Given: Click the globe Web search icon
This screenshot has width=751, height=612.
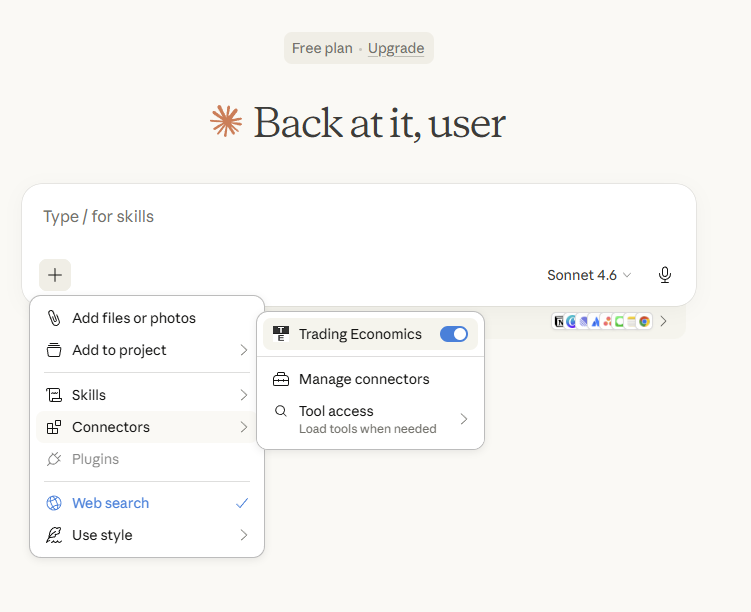Looking at the screenshot, I should 54,503.
